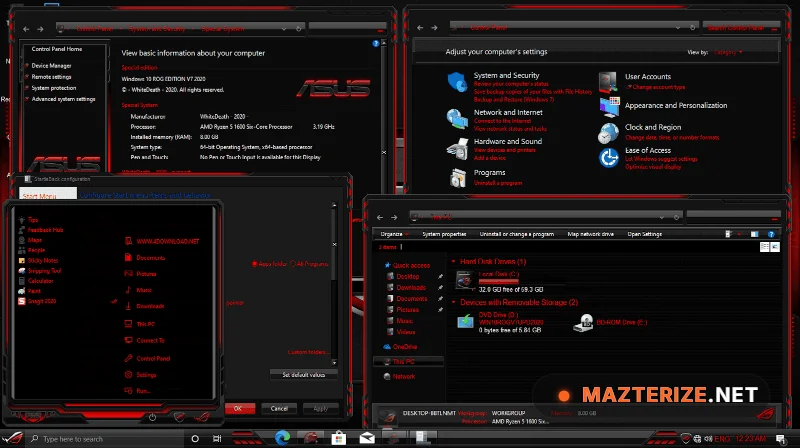Image resolution: width=800 pixels, height=448 pixels.
Task: Open change view dropdown arrow in This PC
Action: [739, 234]
